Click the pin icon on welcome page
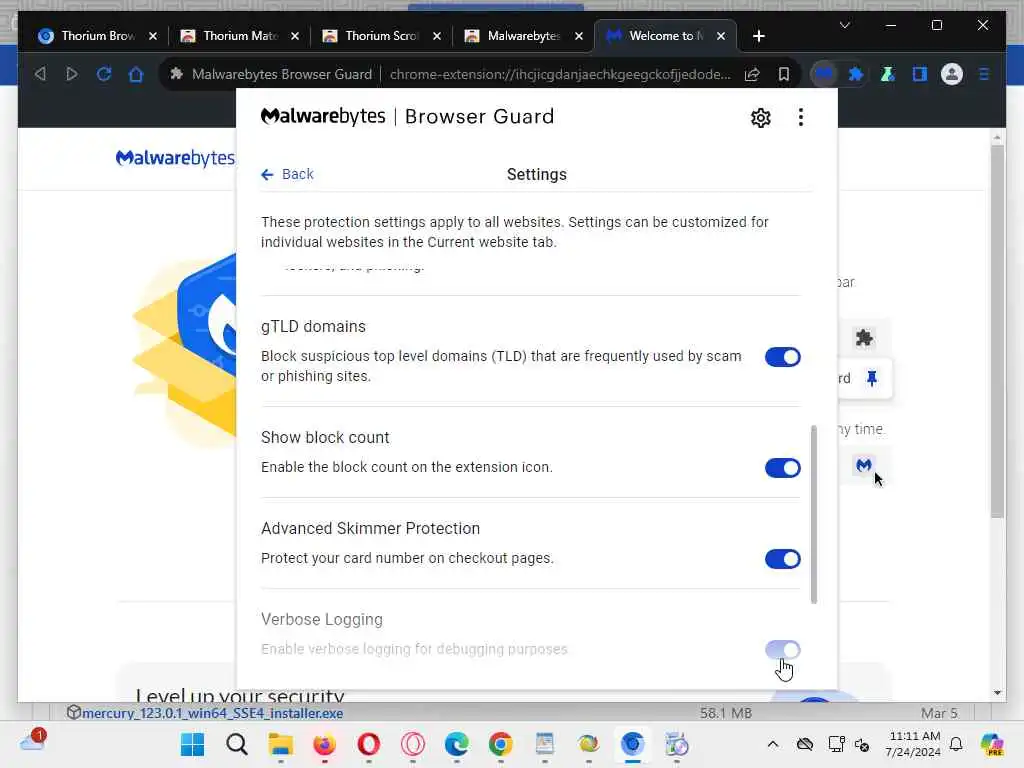The height and width of the screenshot is (768, 1024). 872,378
